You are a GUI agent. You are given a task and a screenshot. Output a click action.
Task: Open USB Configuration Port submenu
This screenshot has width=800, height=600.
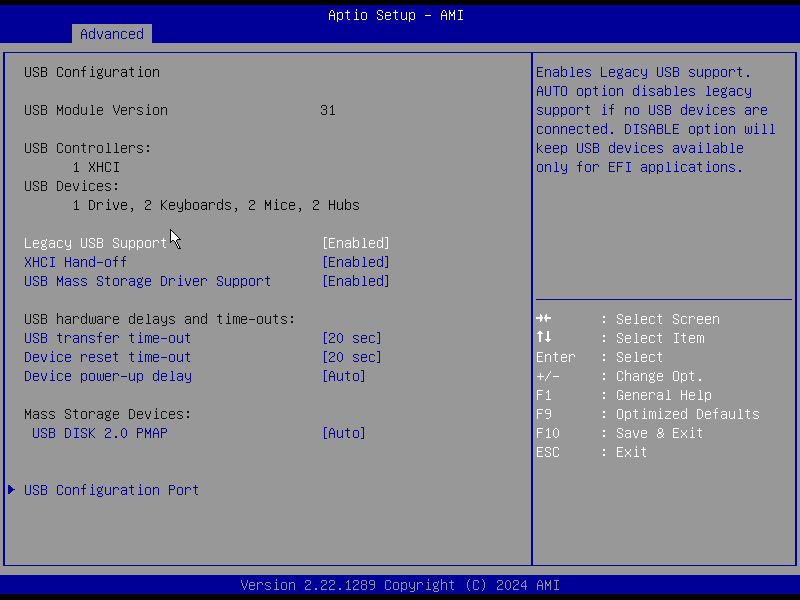click(111, 490)
